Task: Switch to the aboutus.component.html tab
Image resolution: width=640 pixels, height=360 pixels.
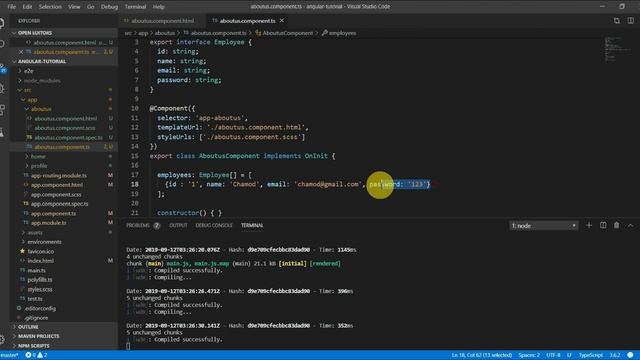Action: (162, 21)
